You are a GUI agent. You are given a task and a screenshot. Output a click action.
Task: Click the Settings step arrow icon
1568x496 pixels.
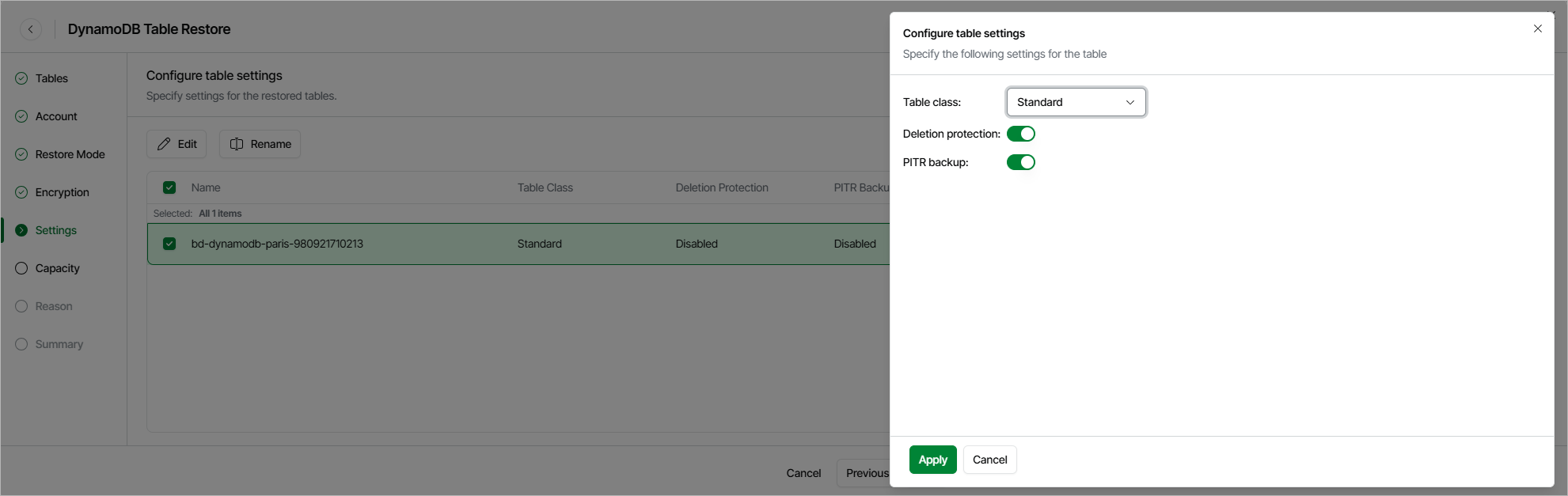point(21,230)
